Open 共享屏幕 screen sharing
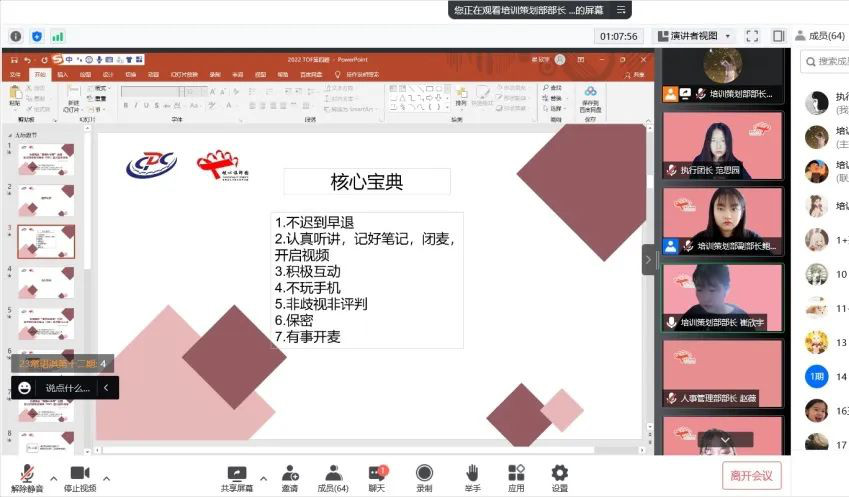Viewport: 849px width, 497px height. coord(237,474)
